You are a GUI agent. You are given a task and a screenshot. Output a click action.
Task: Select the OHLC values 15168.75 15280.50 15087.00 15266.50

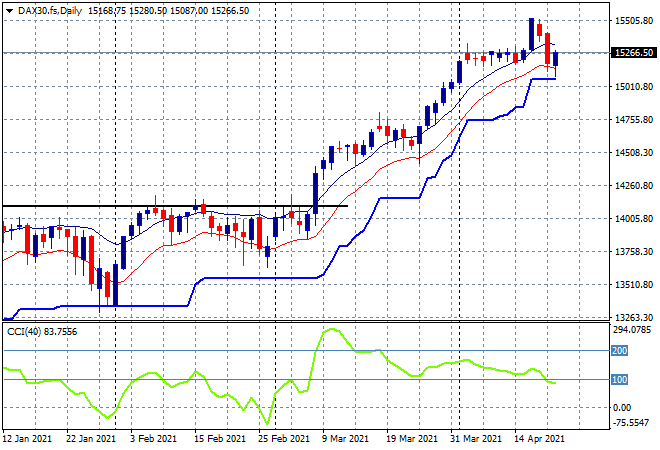coord(168,11)
